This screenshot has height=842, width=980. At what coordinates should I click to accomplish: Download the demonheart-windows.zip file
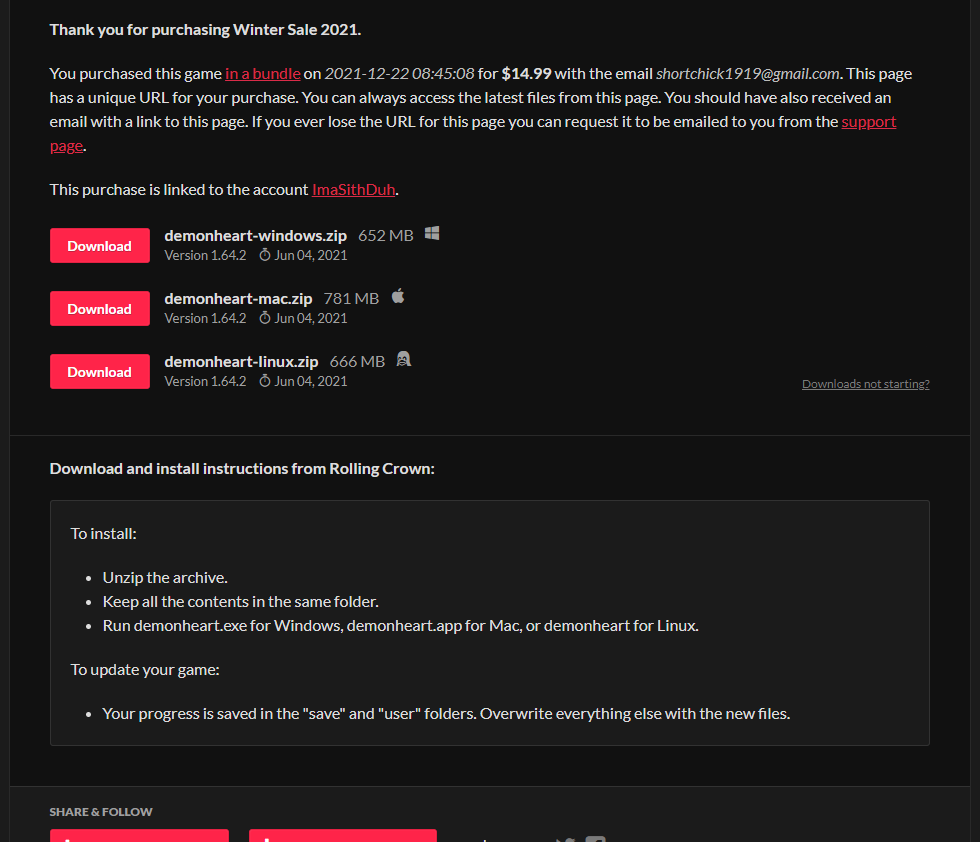(x=99, y=246)
